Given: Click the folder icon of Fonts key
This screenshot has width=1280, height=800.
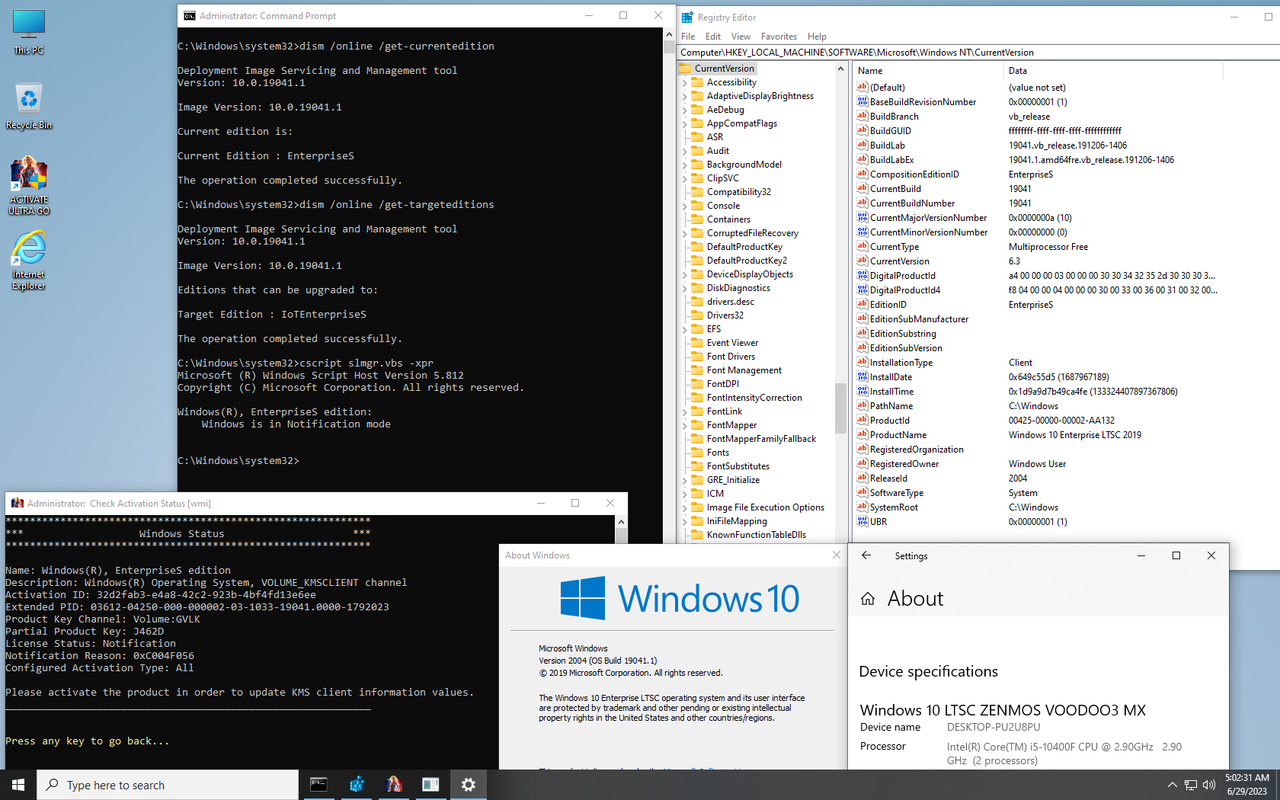Looking at the screenshot, I should [697, 452].
